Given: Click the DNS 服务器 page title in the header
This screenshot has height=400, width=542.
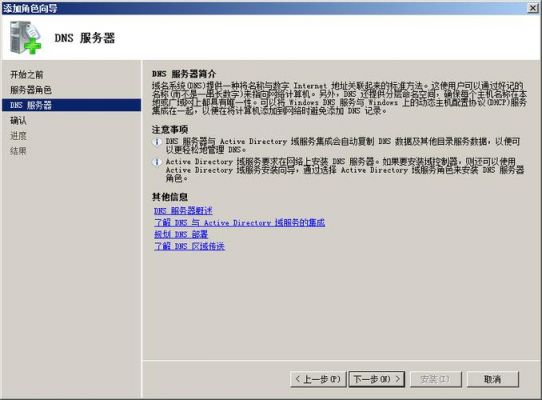Looking at the screenshot, I should coord(85,38).
